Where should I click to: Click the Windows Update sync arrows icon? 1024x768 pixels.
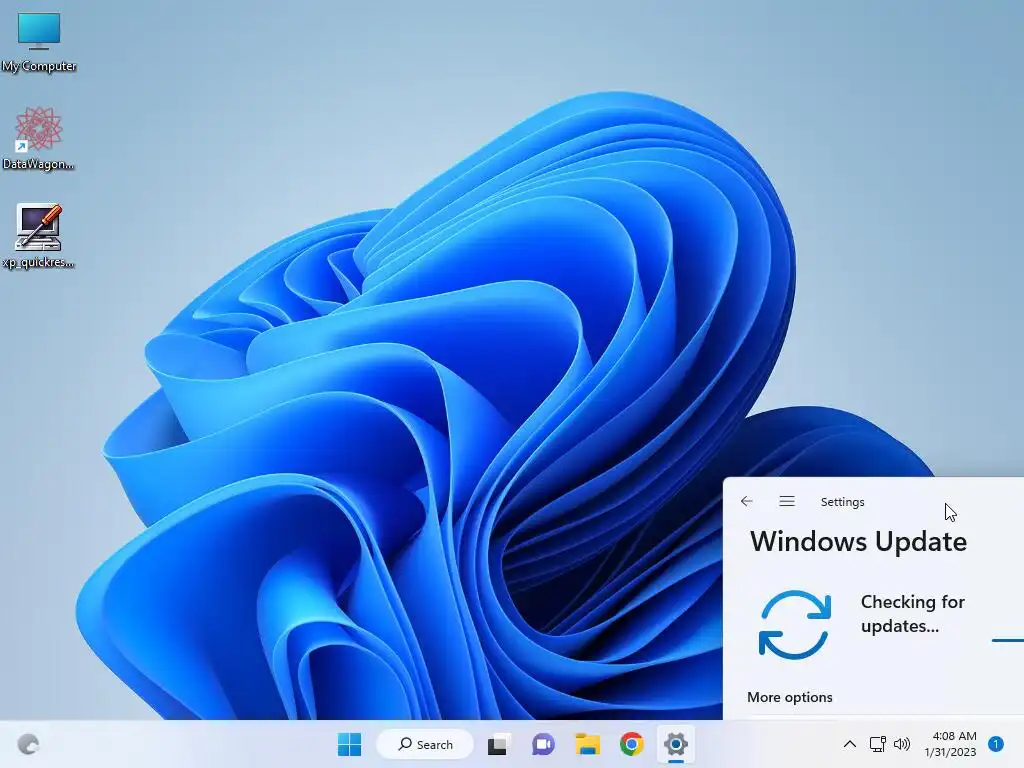click(x=795, y=624)
